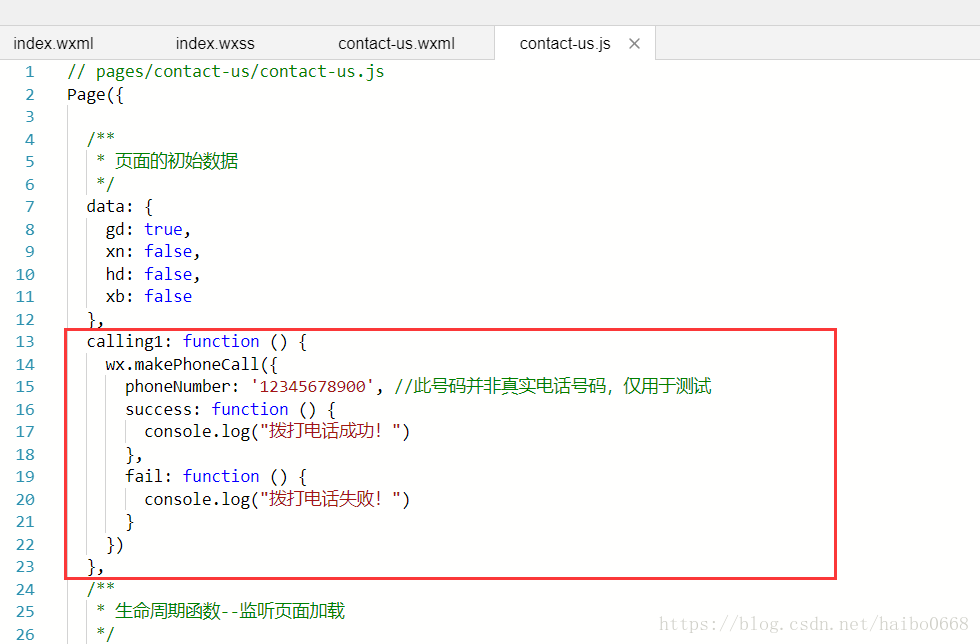Click line number 26 in gutter
The width and height of the screenshot is (980, 644).
tap(25, 634)
